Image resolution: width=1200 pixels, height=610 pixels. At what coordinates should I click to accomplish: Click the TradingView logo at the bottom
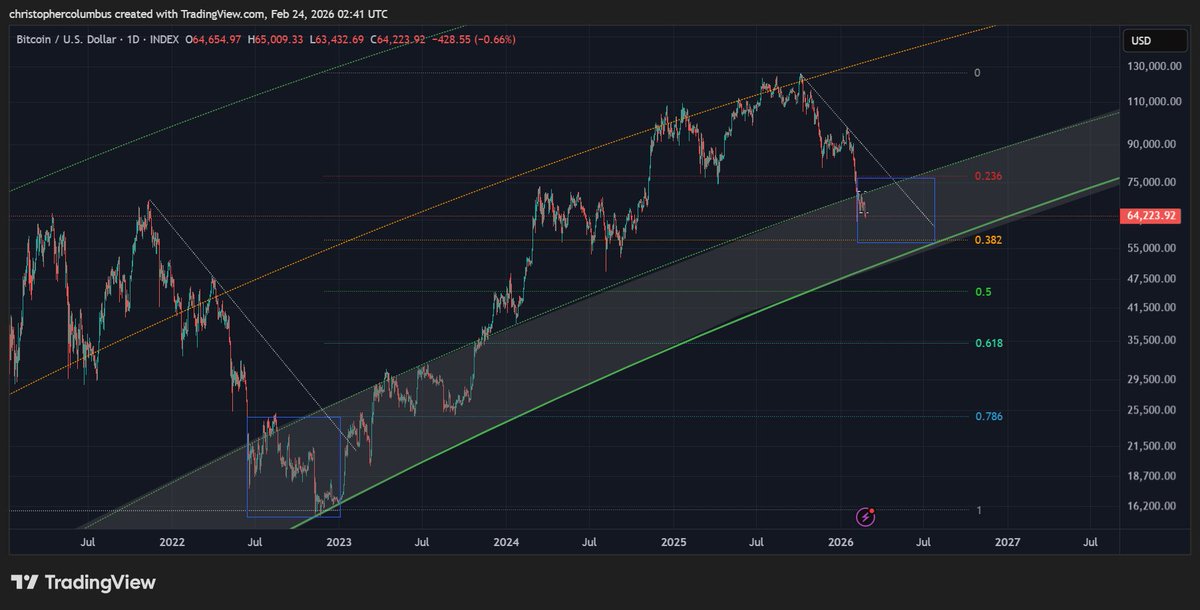[x=83, y=582]
